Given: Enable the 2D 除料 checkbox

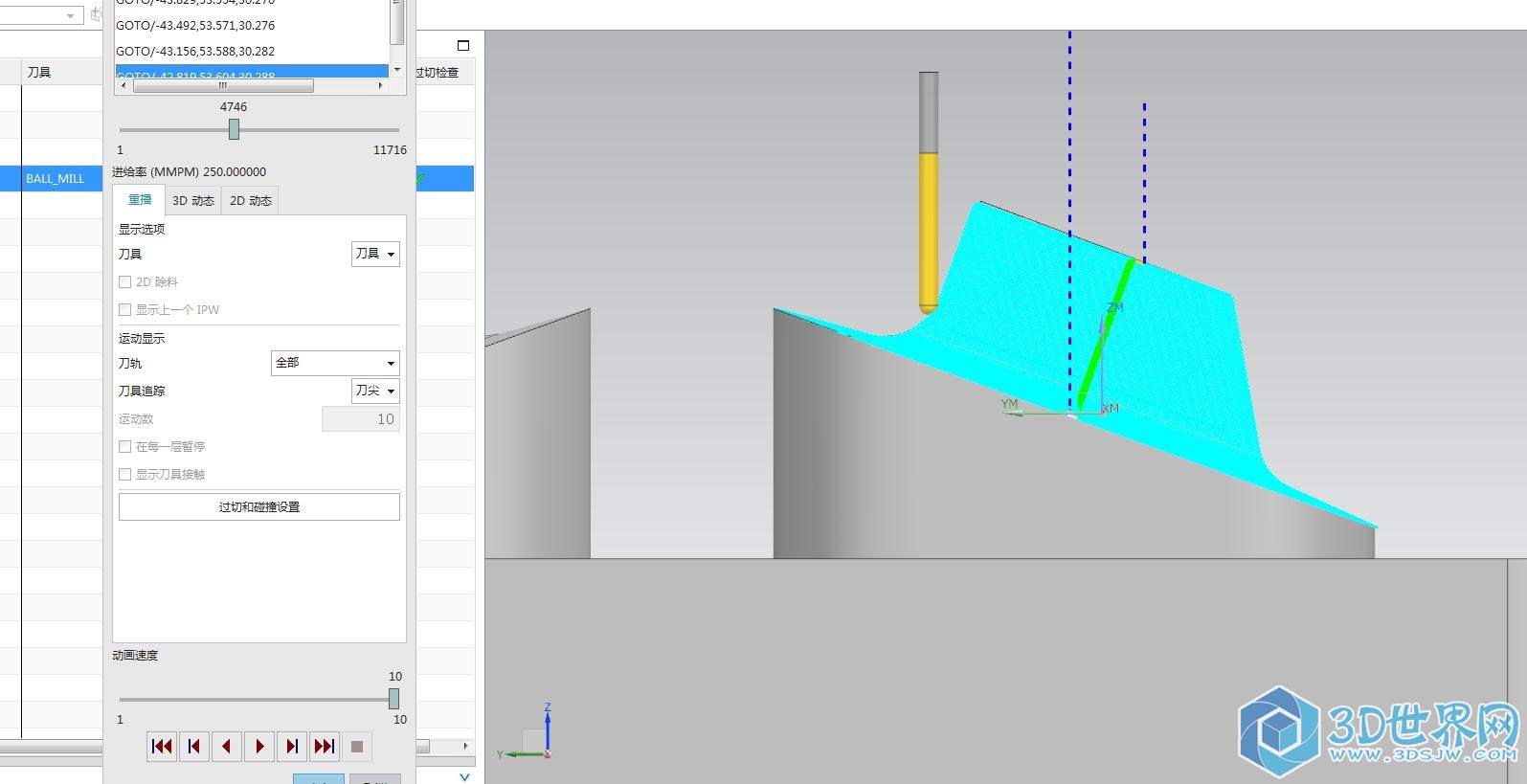Looking at the screenshot, I should 125,282.
